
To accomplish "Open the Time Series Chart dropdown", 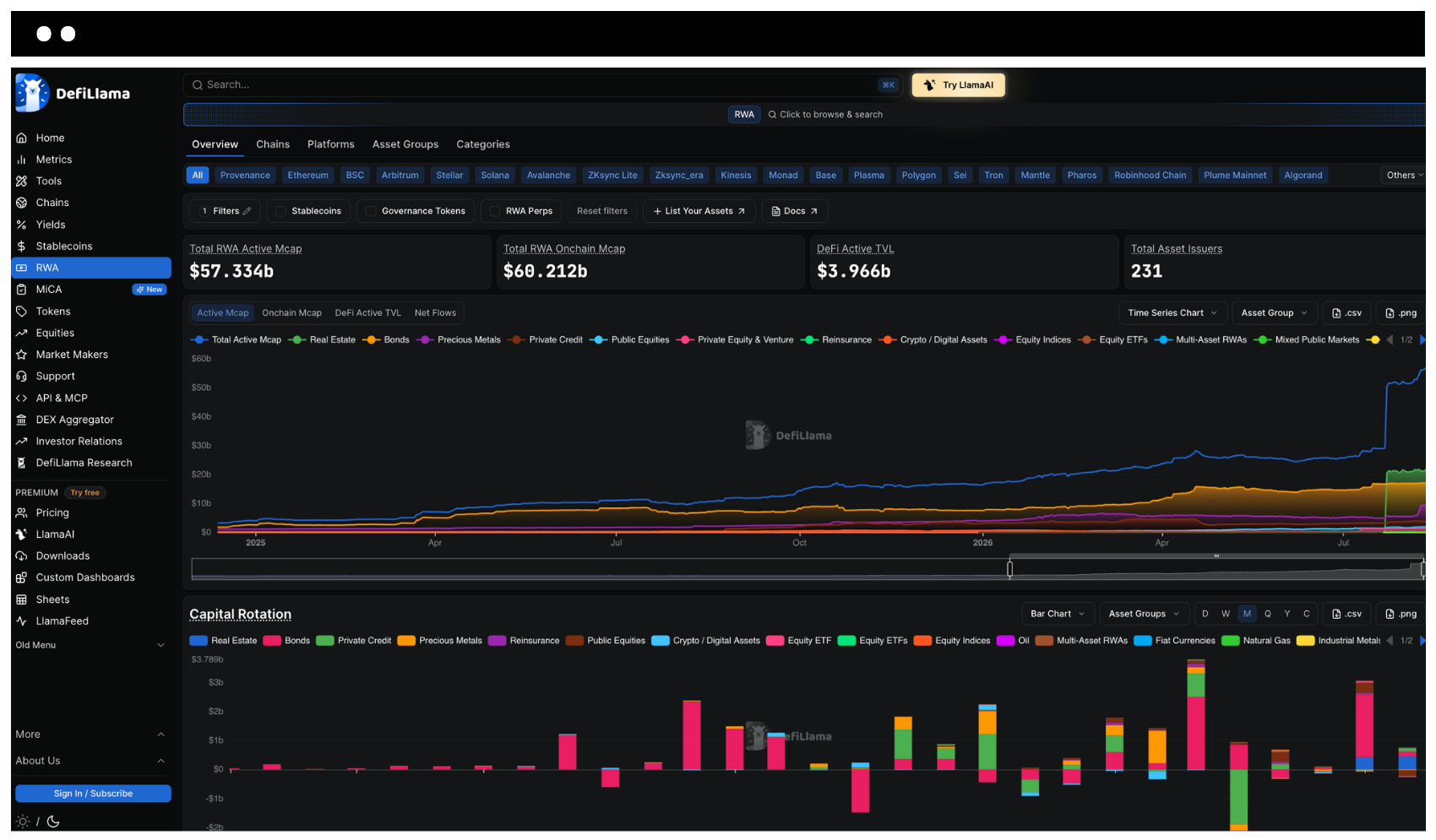I will [1172, 313].
